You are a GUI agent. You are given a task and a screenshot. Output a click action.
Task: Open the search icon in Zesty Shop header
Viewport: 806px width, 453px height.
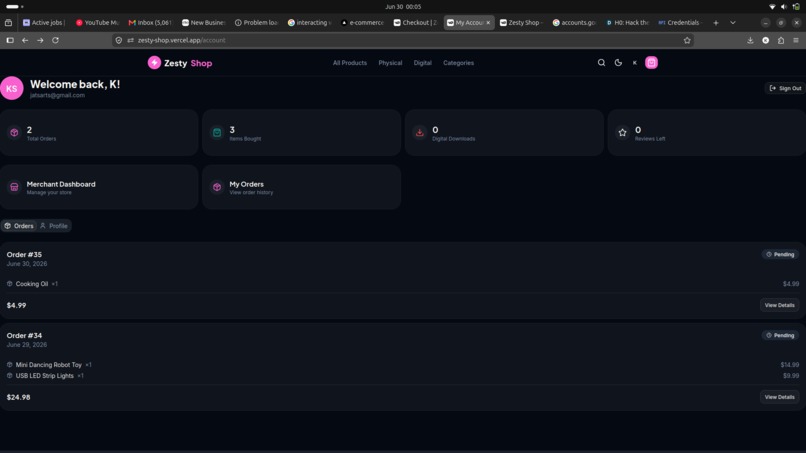(x=601, y=63)
